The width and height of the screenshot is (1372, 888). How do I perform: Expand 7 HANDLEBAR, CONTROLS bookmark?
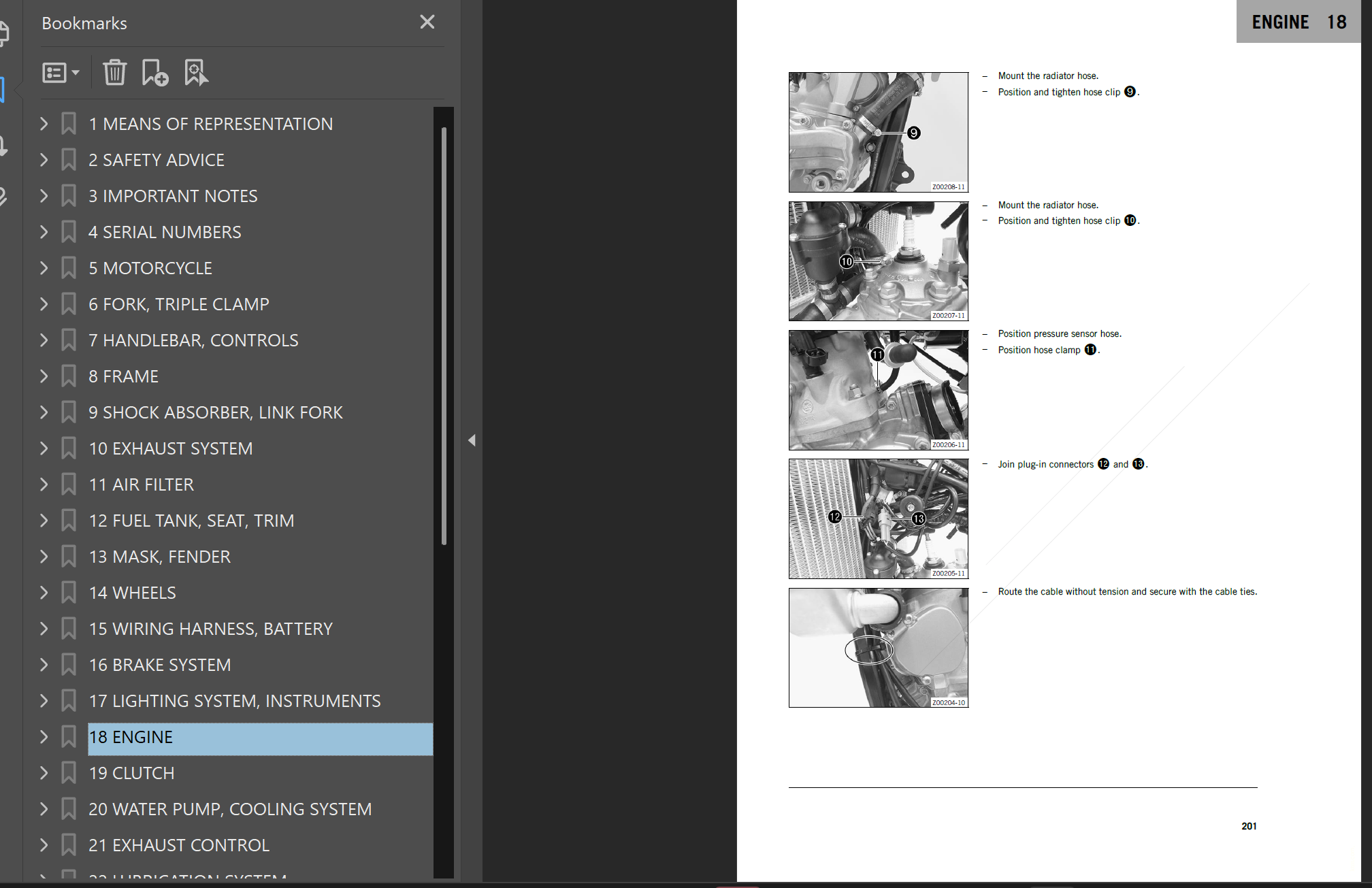(x=44, y=340)
